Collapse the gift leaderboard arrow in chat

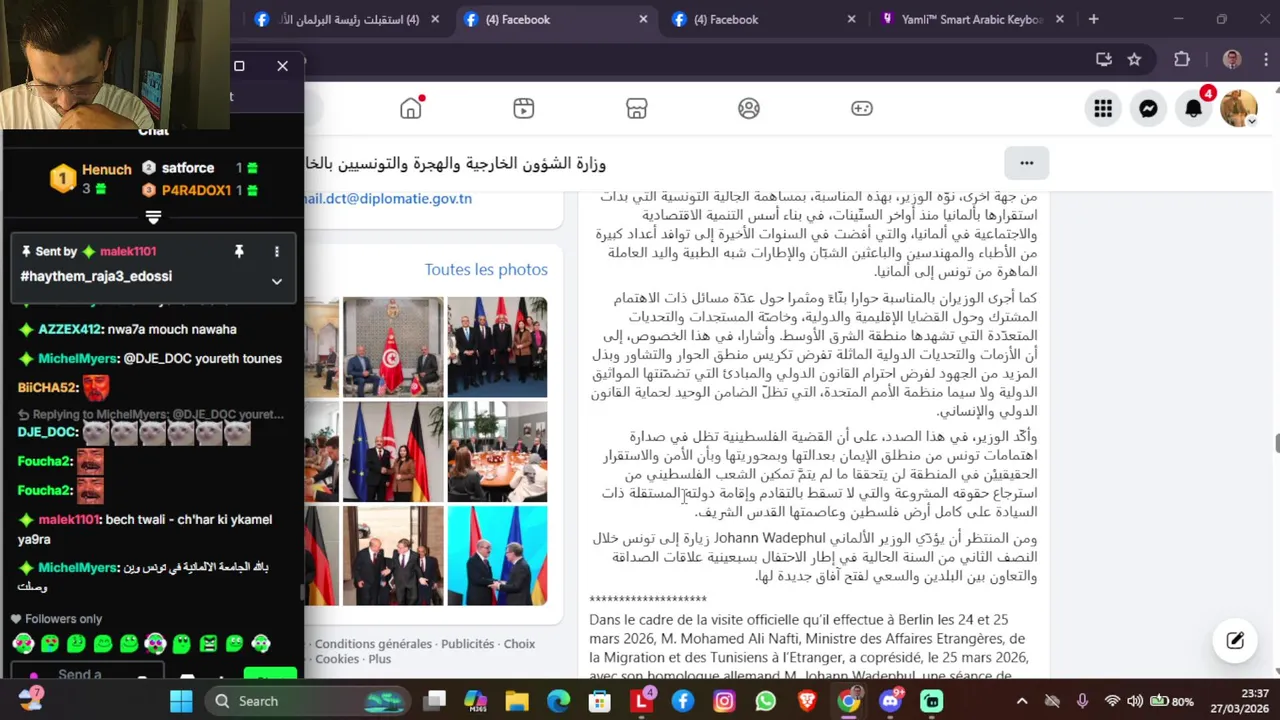(153, 217)
